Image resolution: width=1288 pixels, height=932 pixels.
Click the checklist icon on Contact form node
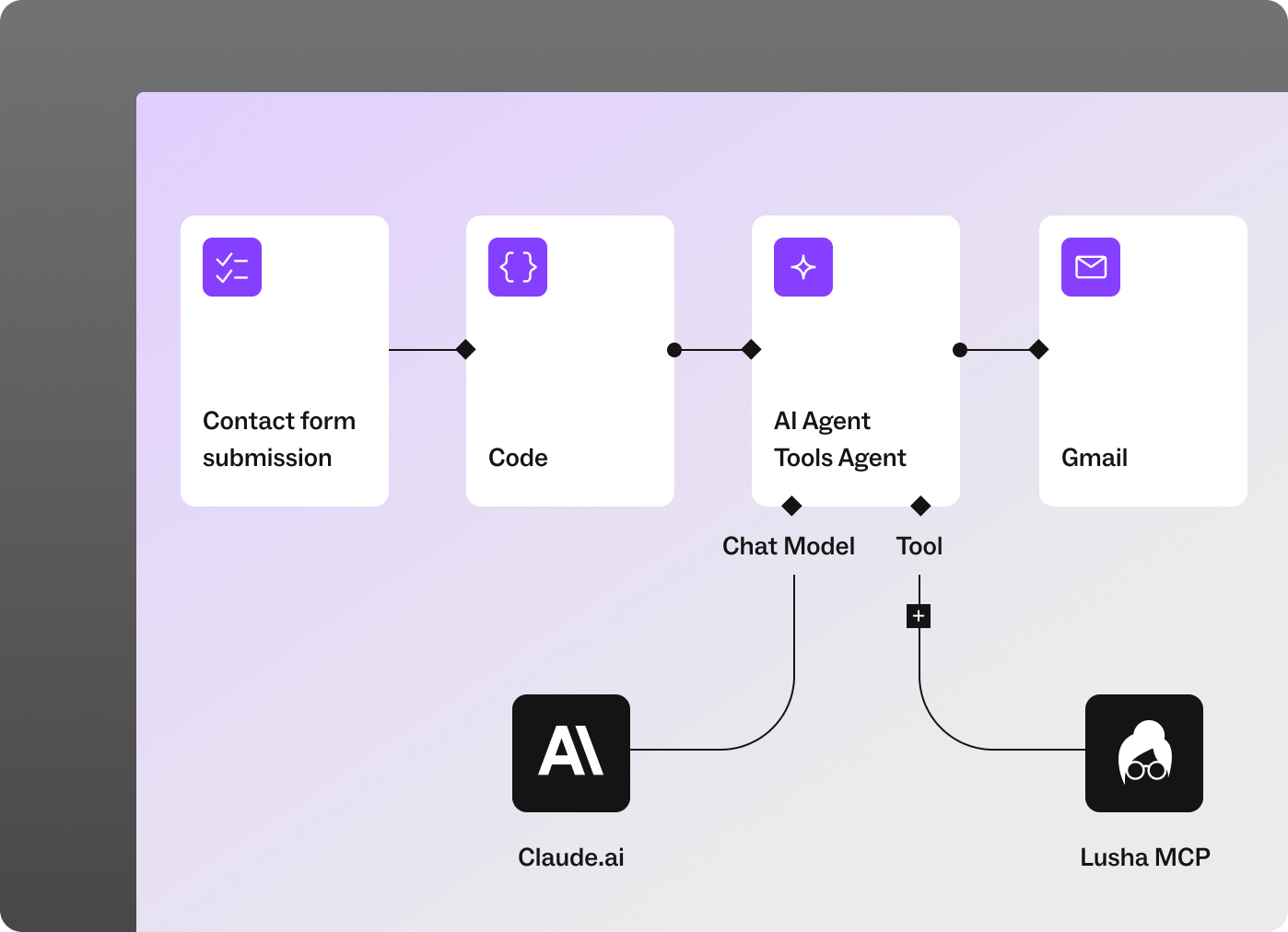click(232, 267)
